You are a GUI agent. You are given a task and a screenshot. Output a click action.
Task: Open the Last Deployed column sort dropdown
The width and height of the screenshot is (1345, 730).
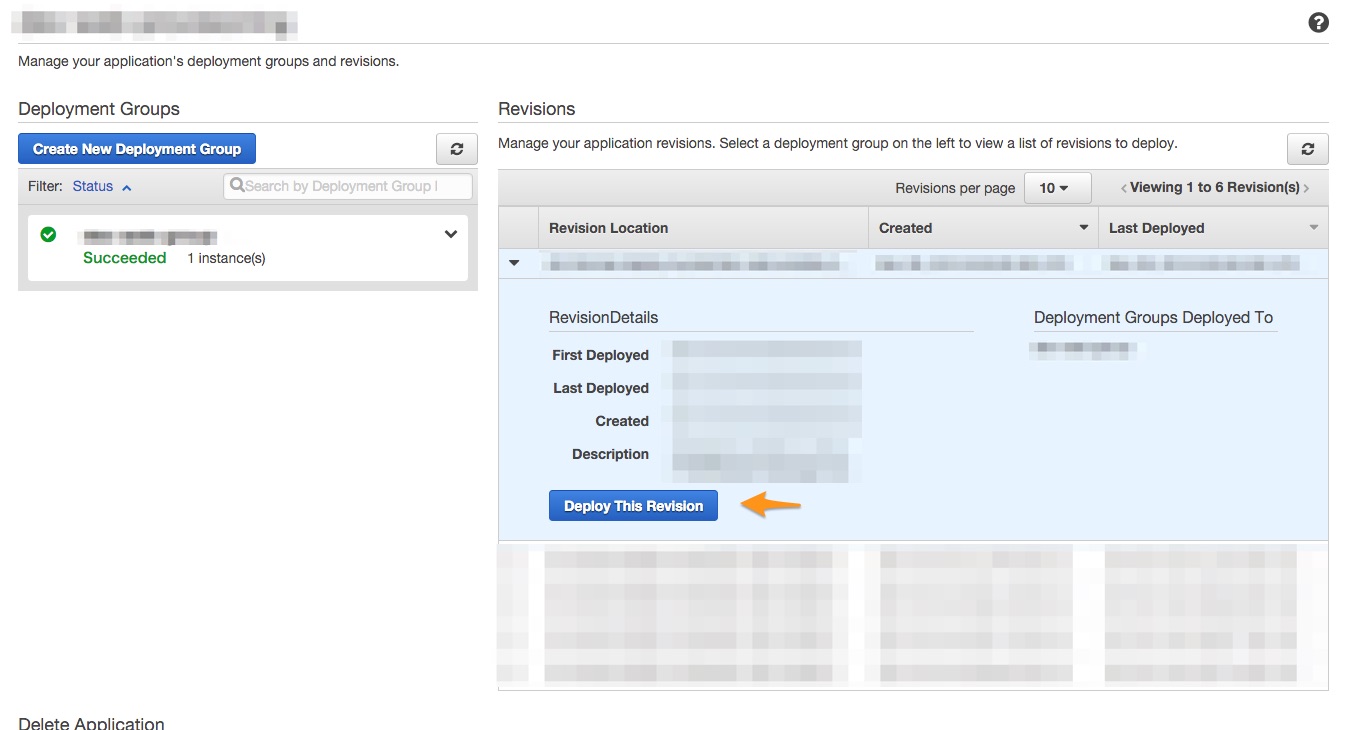point(1314,227)
